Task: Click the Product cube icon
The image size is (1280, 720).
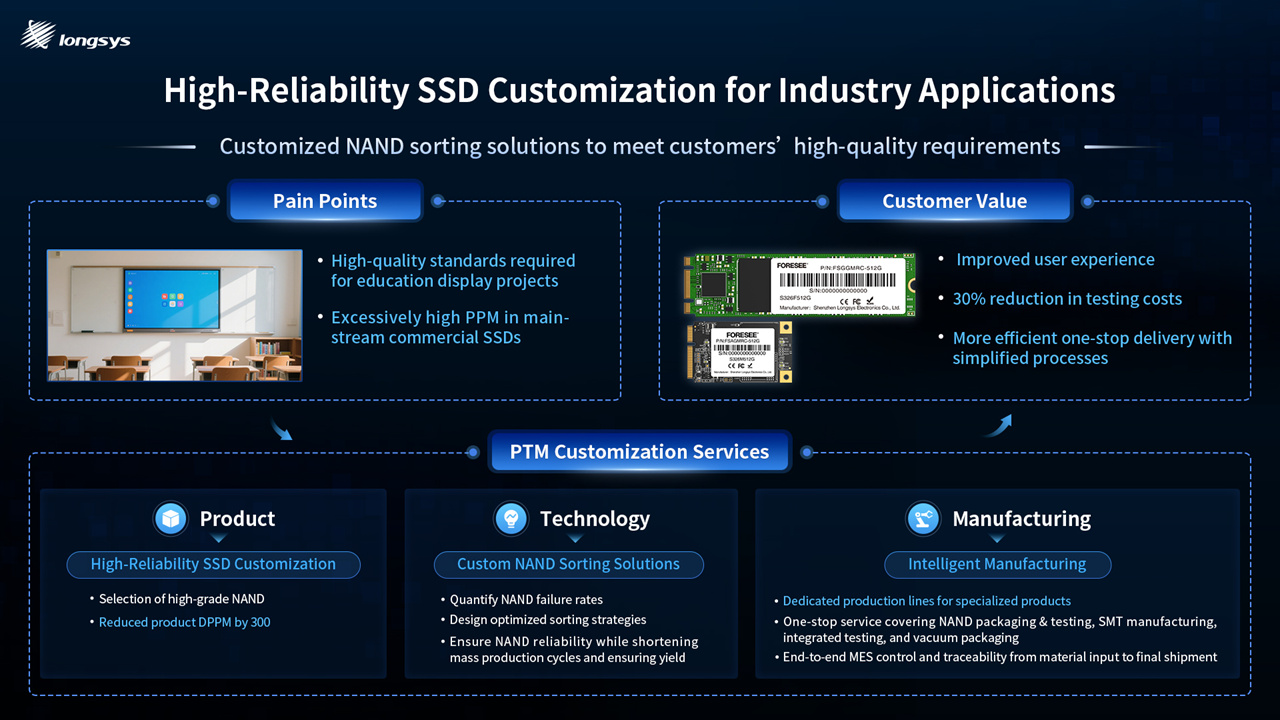Action: (x=171, y=518)
